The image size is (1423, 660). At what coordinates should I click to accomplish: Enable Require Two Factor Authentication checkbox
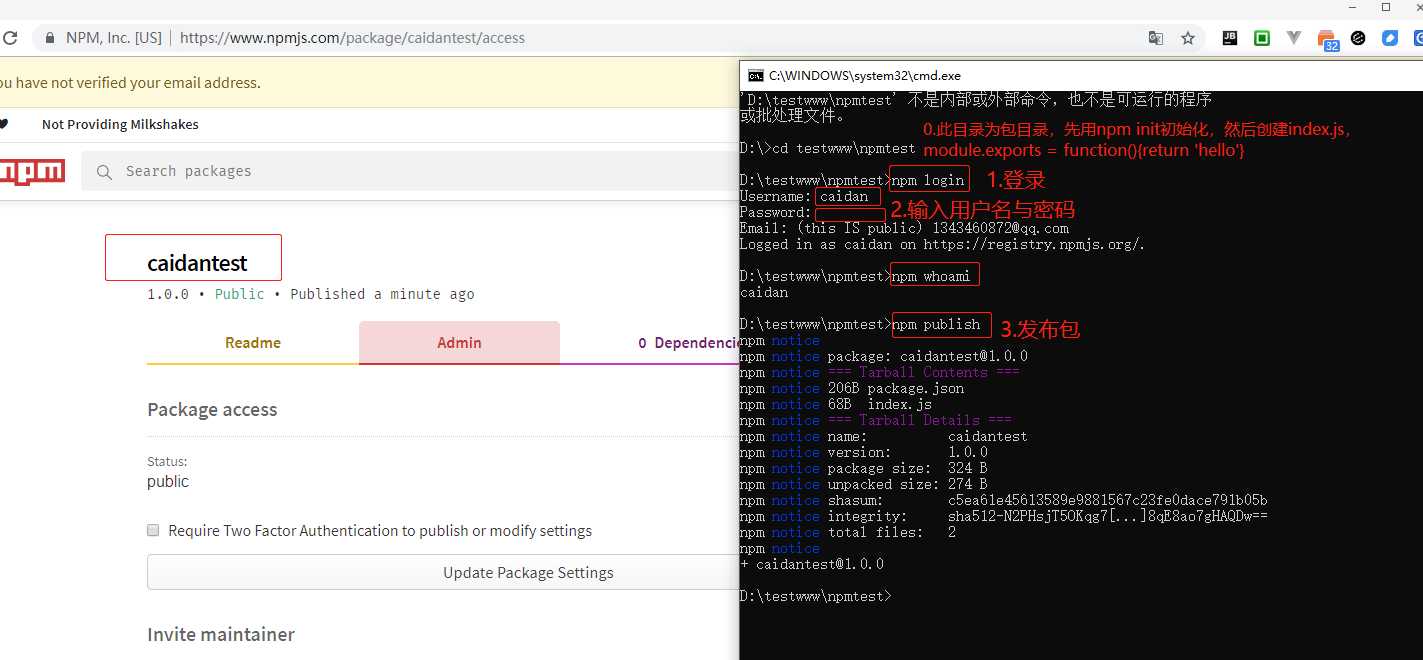point(153,530)
